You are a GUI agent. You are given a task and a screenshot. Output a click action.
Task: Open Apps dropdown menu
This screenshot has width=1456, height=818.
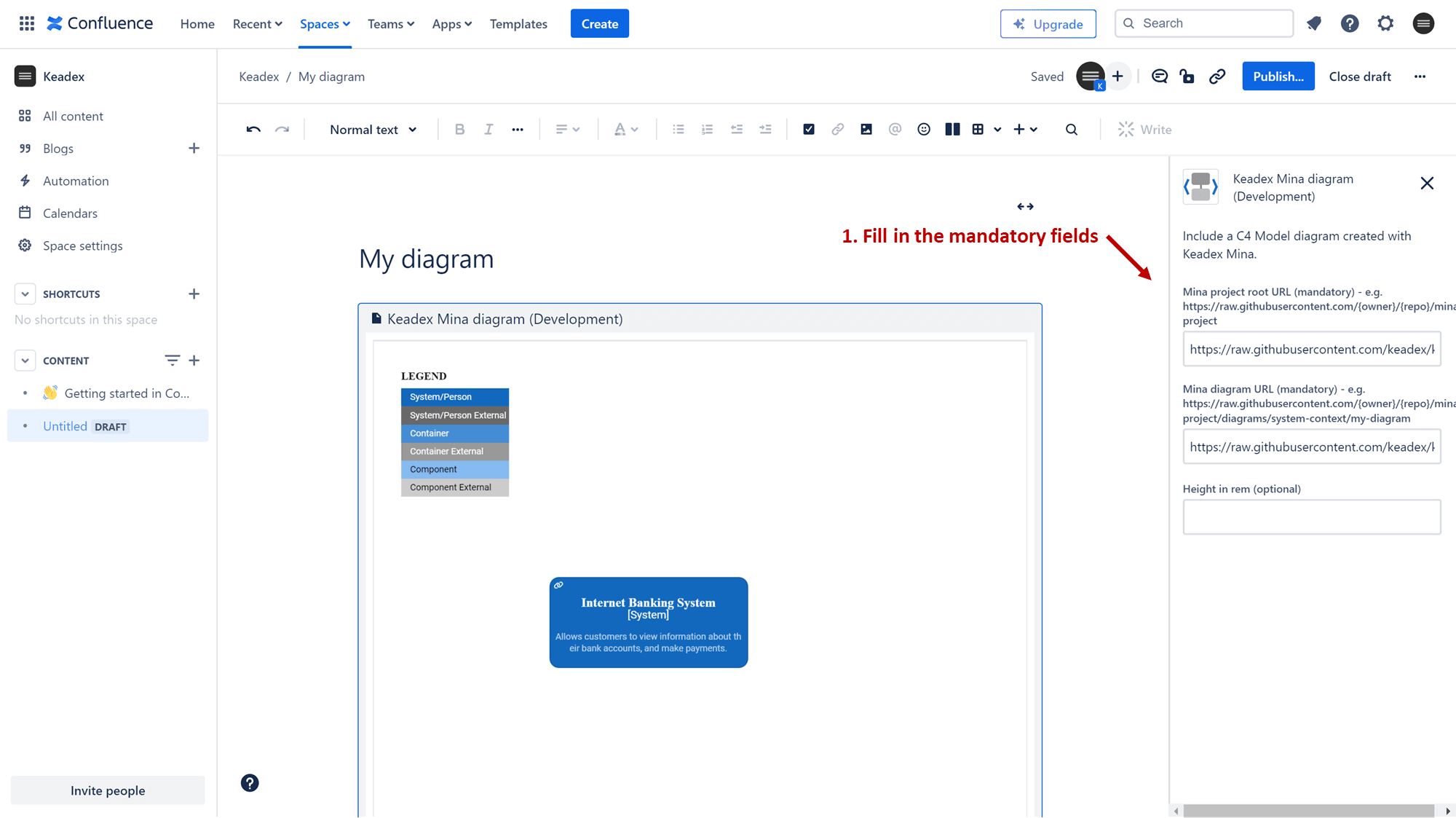point(452,24)
